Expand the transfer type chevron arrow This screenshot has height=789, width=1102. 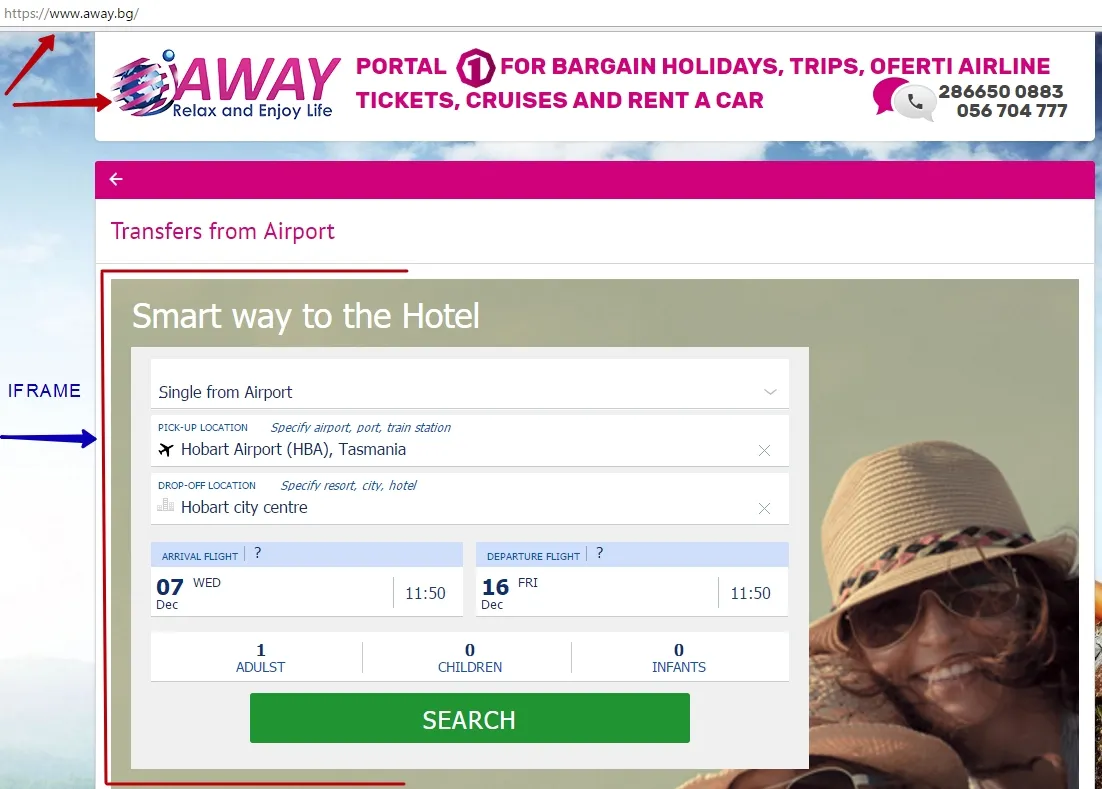tap(770, 392)
